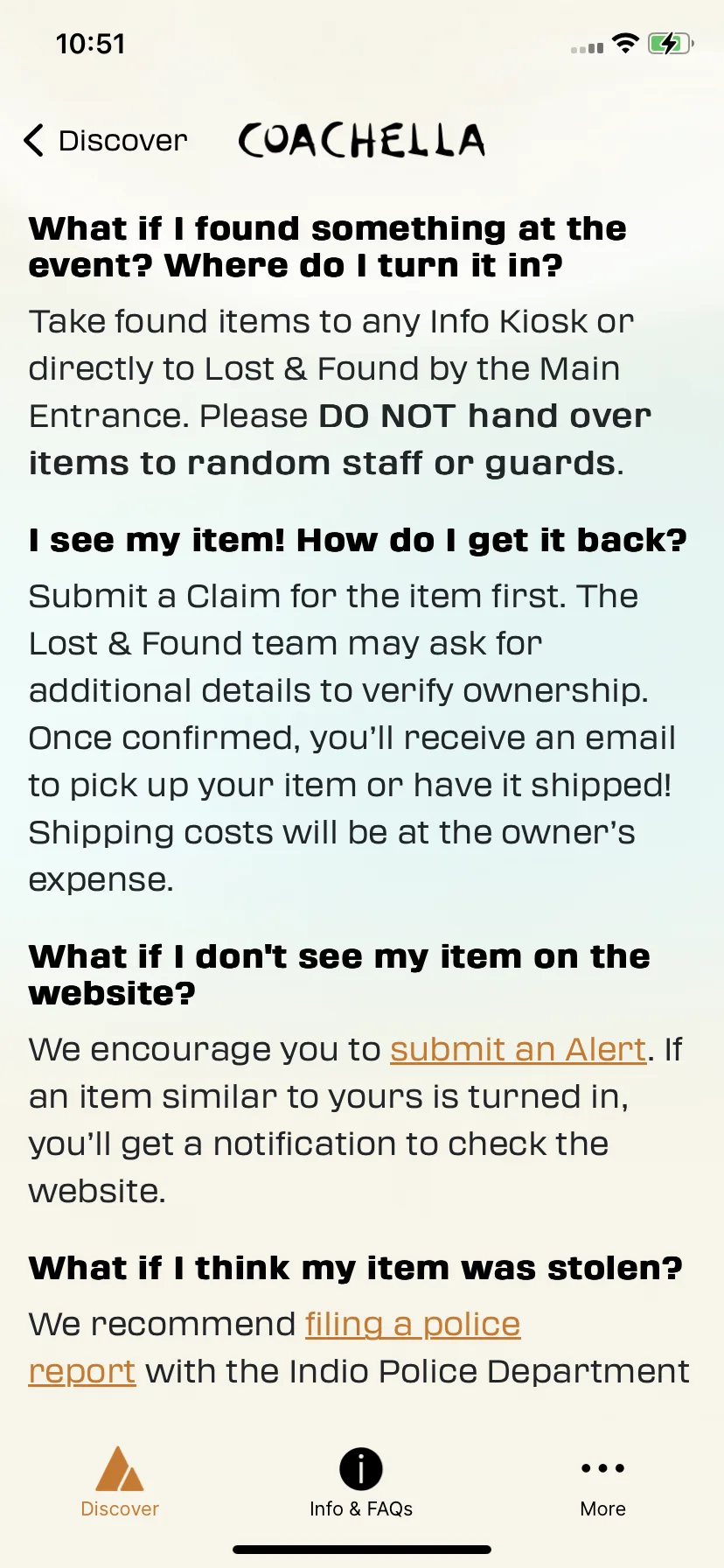Tap the Coachella logo in header
Screen dimensions: 724x1568
(x=362, y=140)
